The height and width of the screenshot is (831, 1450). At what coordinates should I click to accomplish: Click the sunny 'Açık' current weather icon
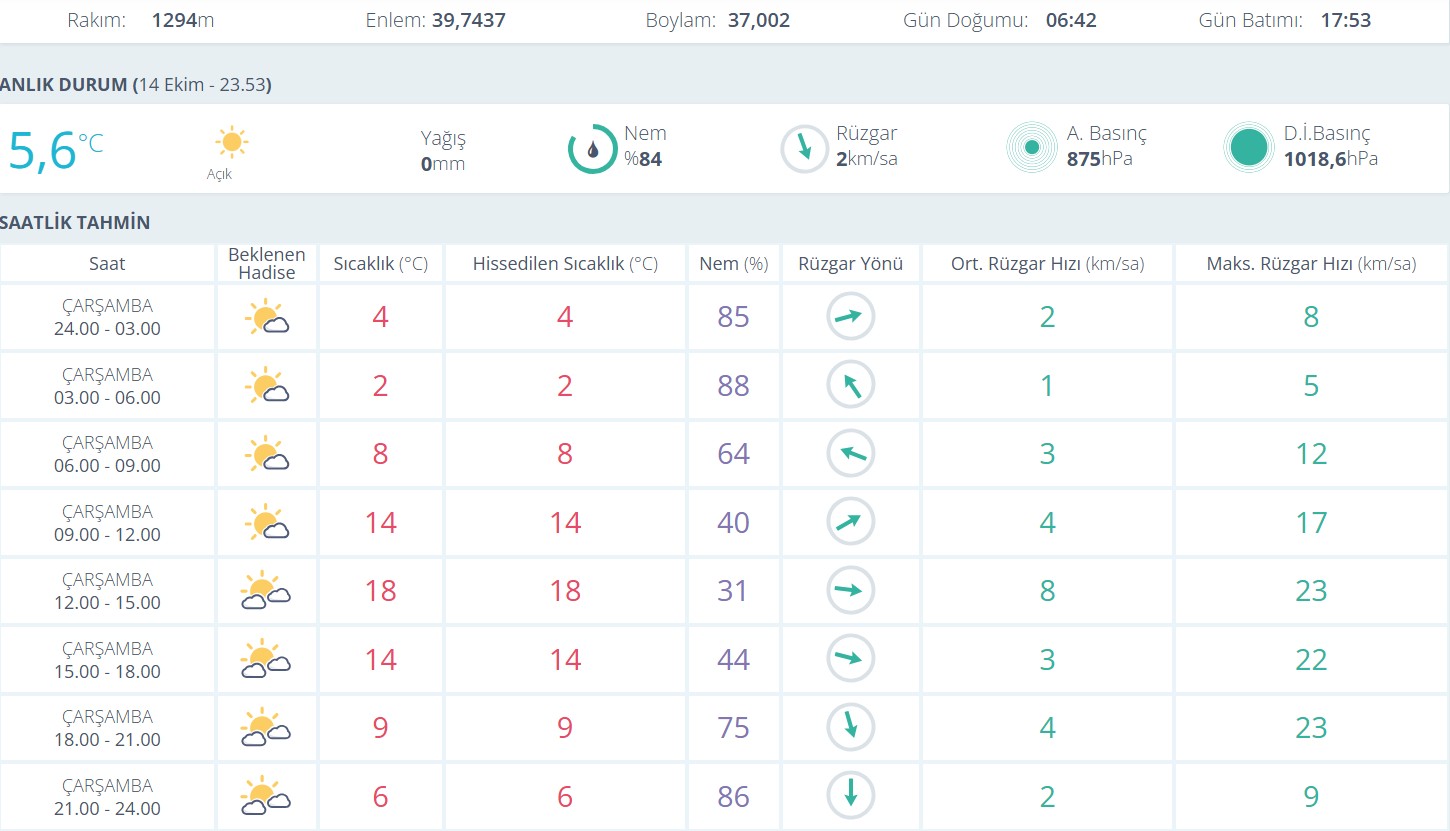point(231,142)
